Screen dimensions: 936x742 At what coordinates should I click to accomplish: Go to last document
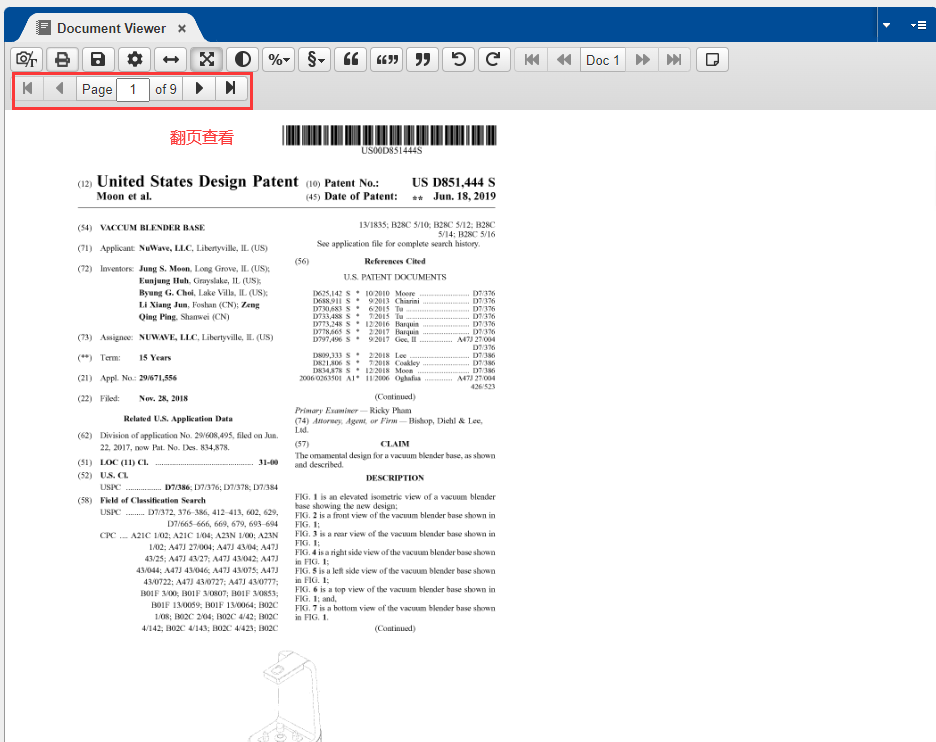(674, 60)
